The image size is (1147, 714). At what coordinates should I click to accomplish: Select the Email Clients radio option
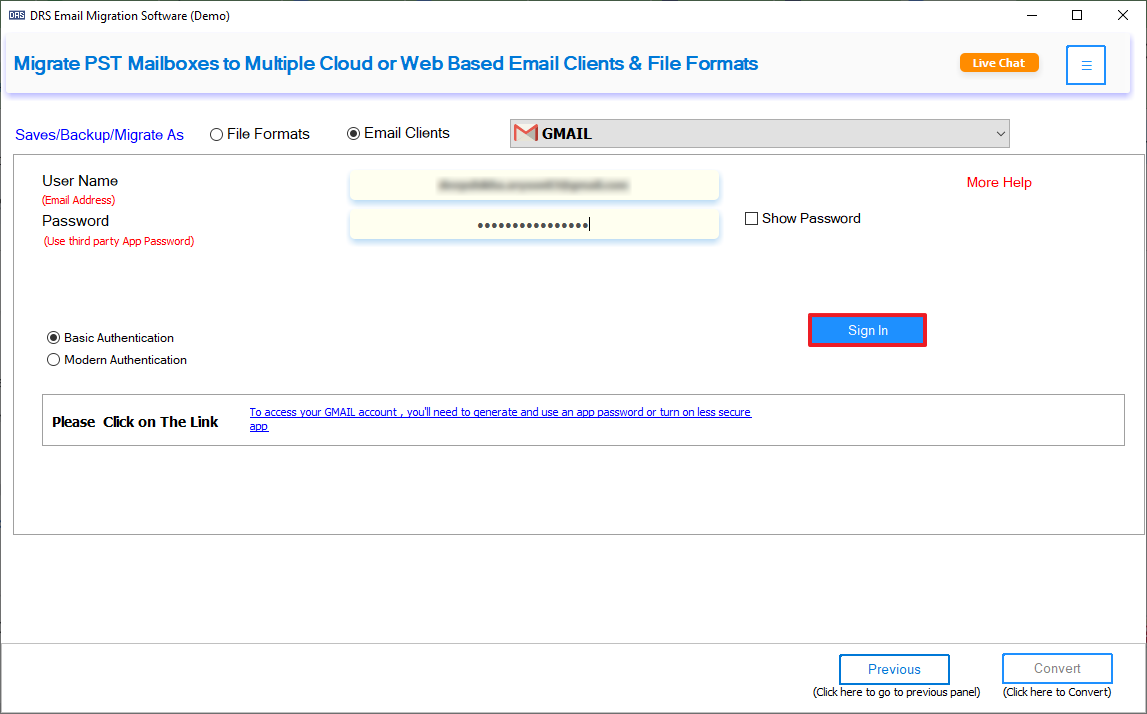click(354, 134)
